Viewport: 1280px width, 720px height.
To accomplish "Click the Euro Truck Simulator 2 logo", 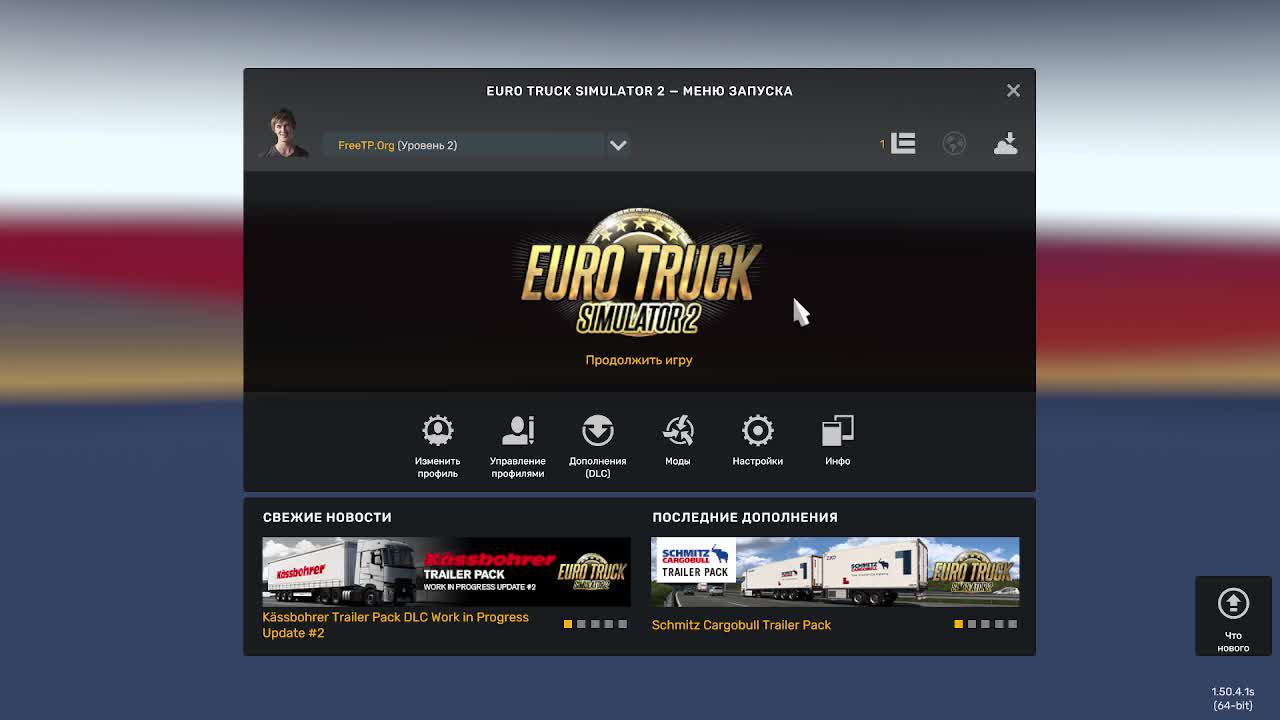I will 640,272.
